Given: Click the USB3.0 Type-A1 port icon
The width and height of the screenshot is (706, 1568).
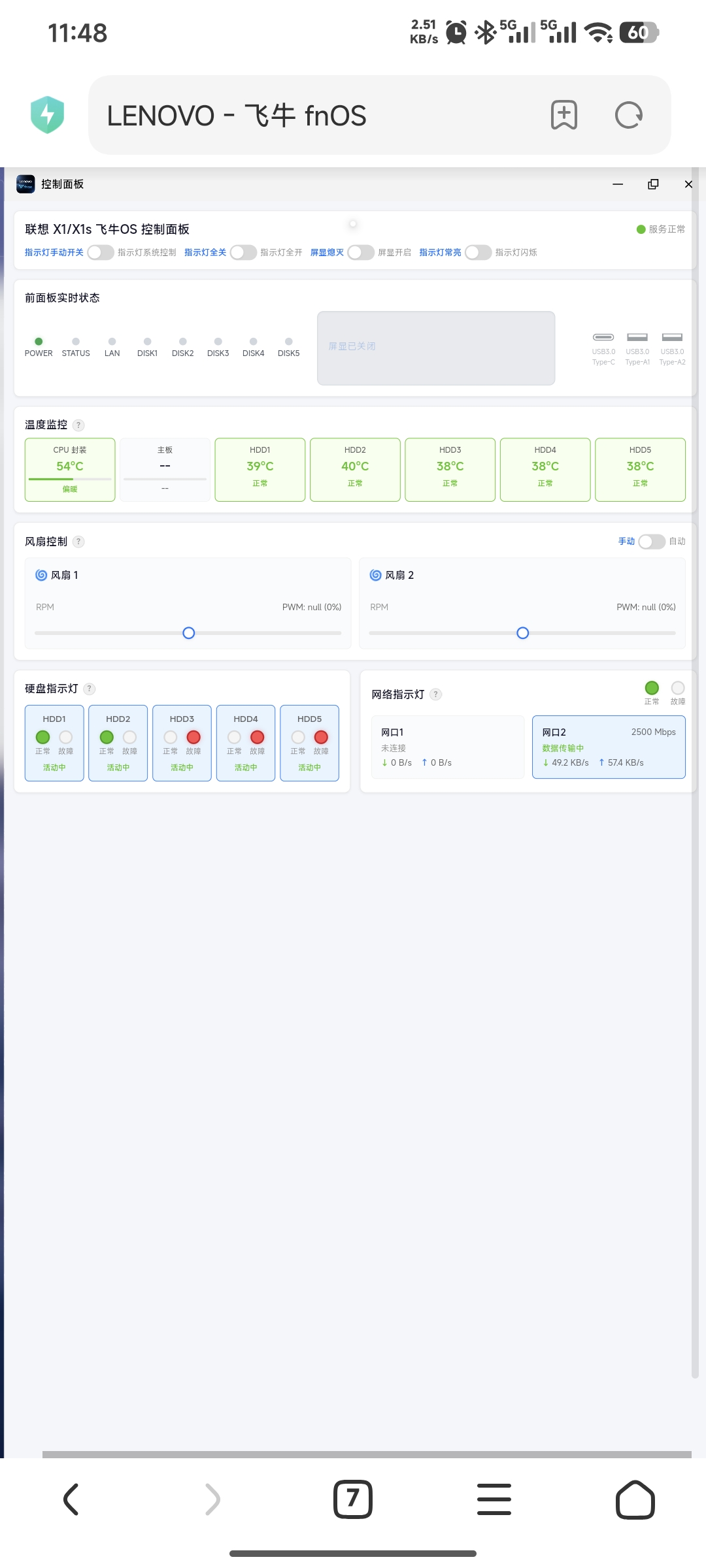Looking at the screenshot, I should tap(637, 337).
